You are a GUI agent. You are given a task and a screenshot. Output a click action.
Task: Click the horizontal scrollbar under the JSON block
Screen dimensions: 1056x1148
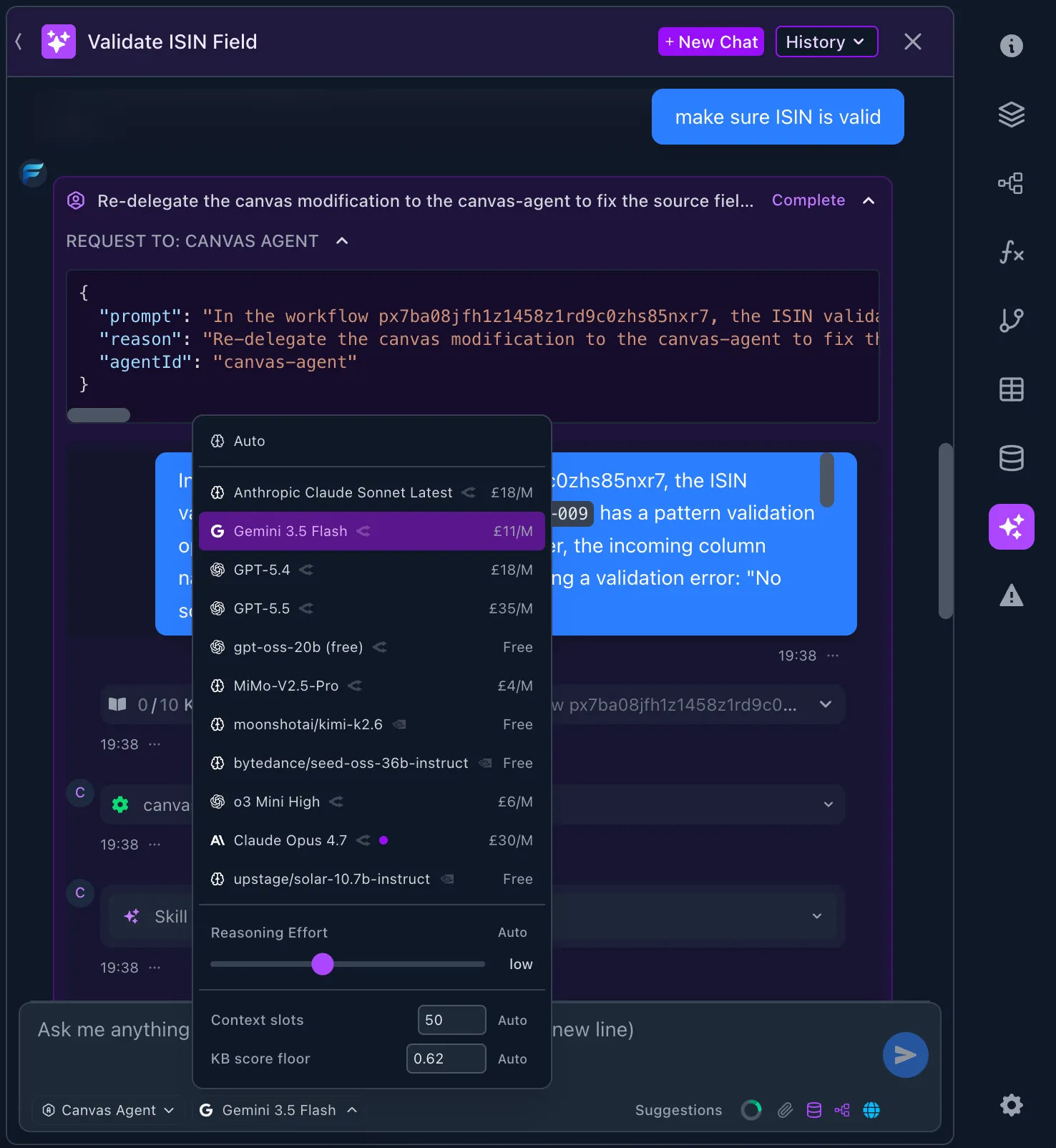coord(99,415)
